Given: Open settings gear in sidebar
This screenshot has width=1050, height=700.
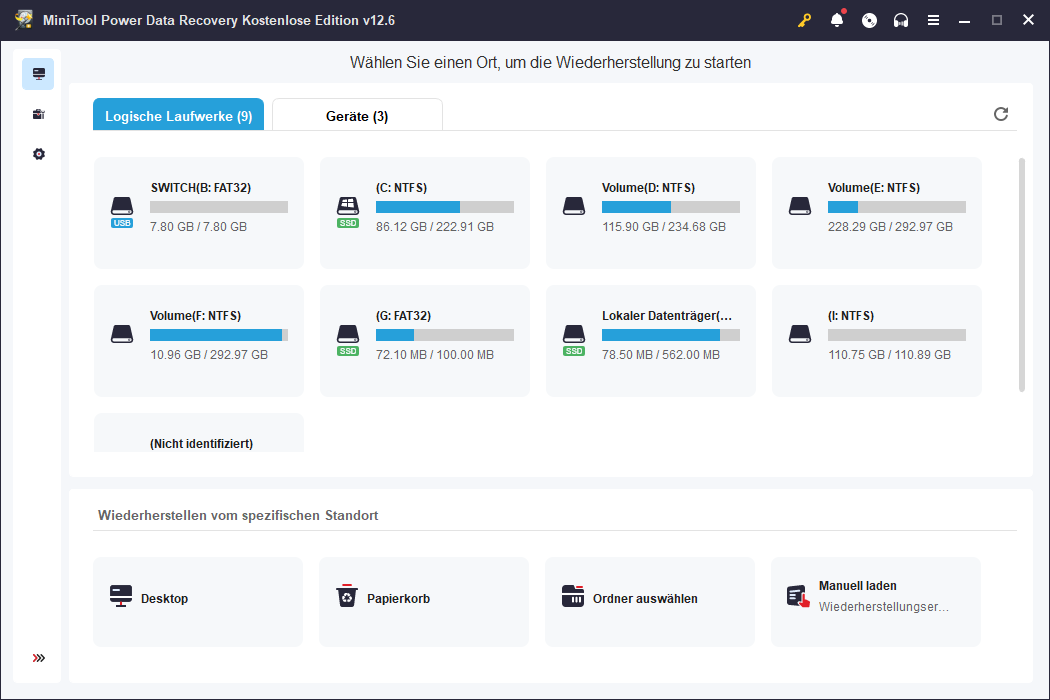Looking at the screenshot, I should 39,154.
